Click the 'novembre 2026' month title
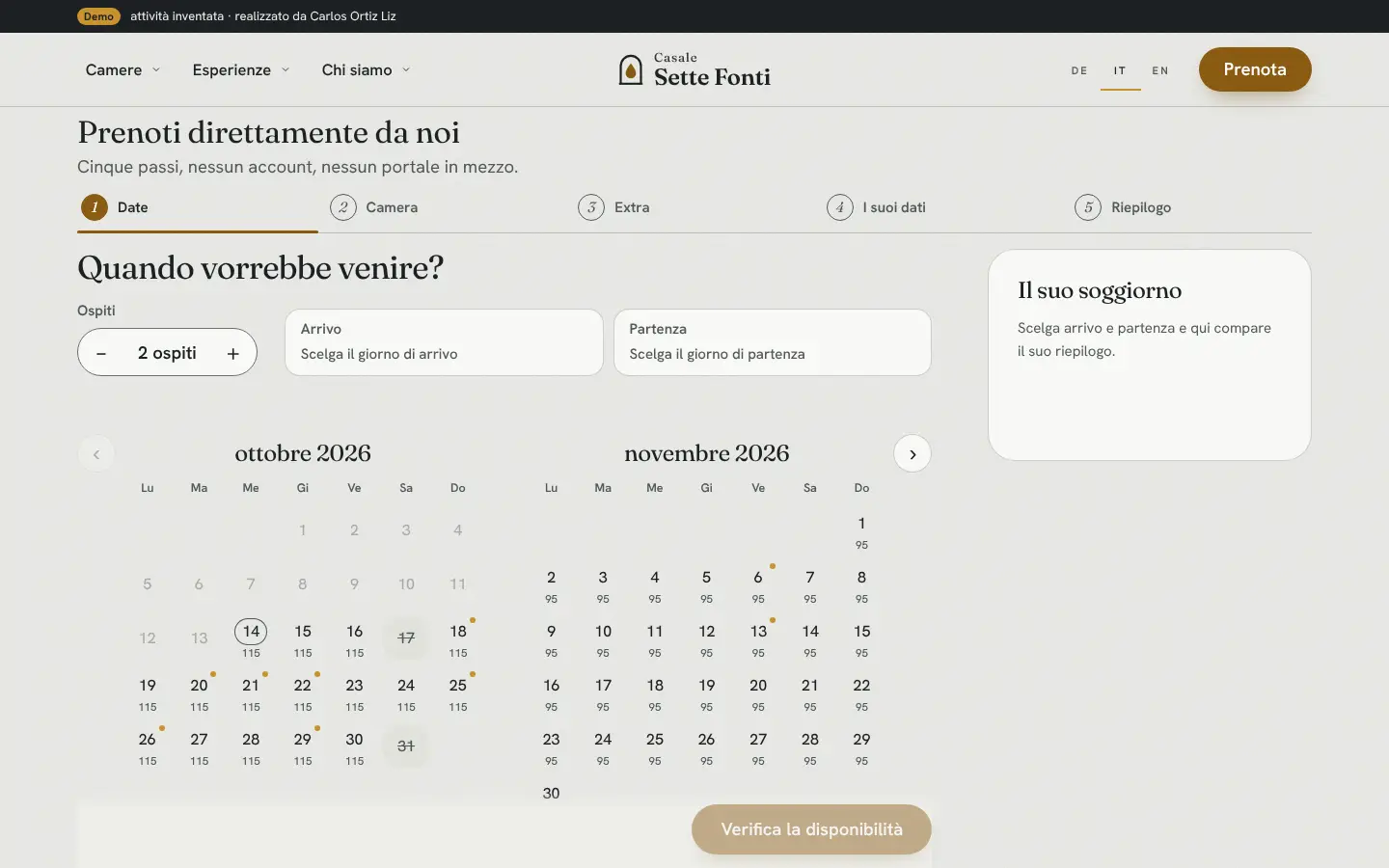This screenshot has width=1389, height=868. (x=707, y=453)
